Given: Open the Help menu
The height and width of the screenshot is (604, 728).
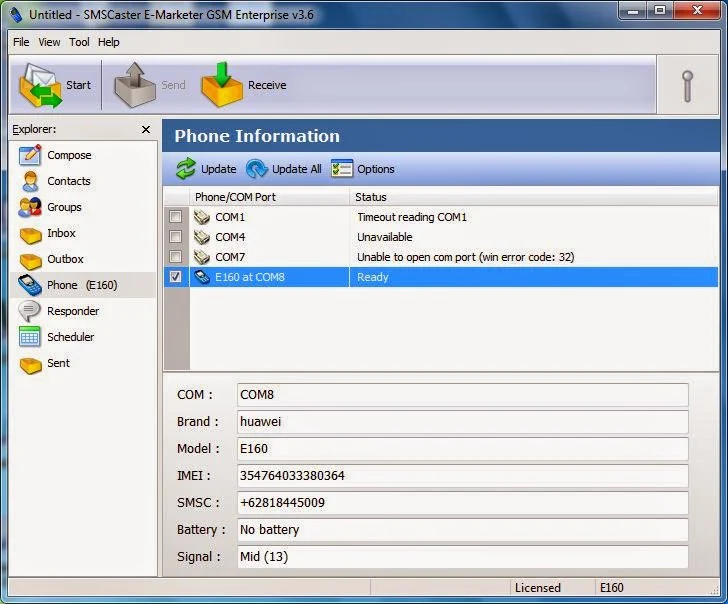Looking at the screenshot, I should pos(109,42).
